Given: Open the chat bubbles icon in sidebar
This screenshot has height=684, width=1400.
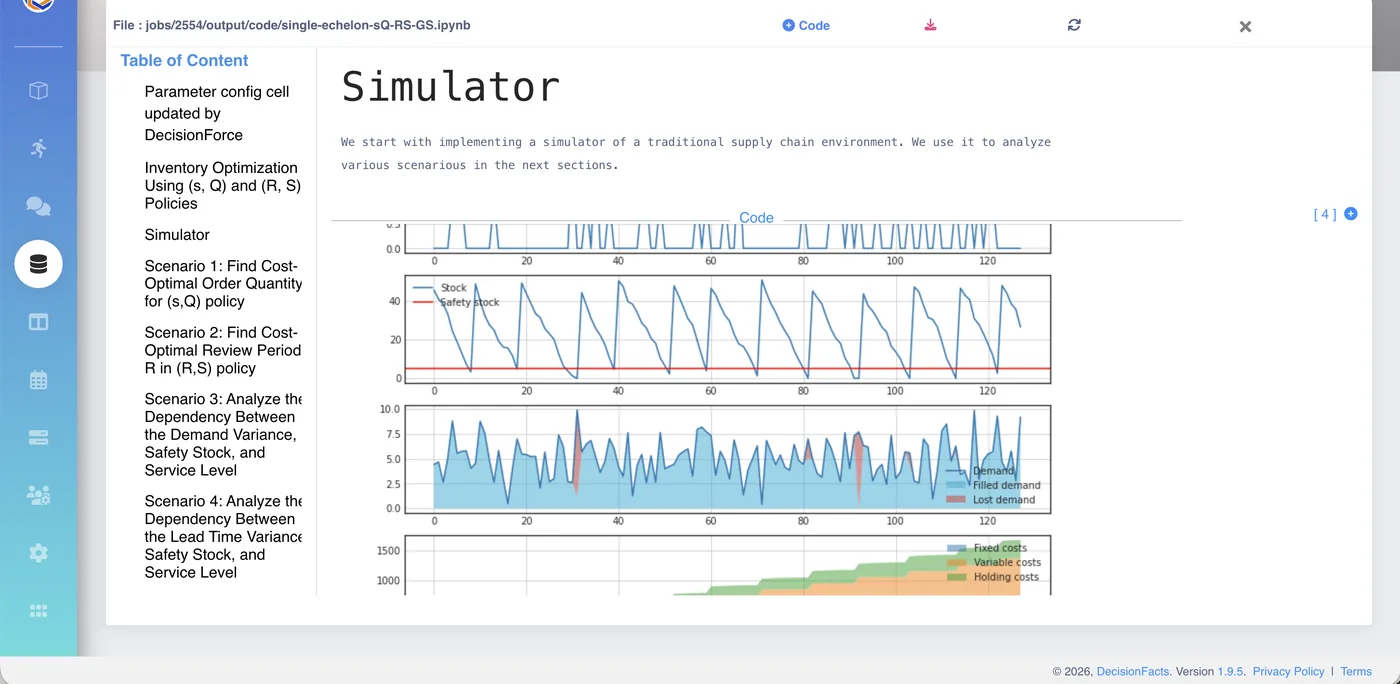Looking at the screenshot, I should click(38, 206).
